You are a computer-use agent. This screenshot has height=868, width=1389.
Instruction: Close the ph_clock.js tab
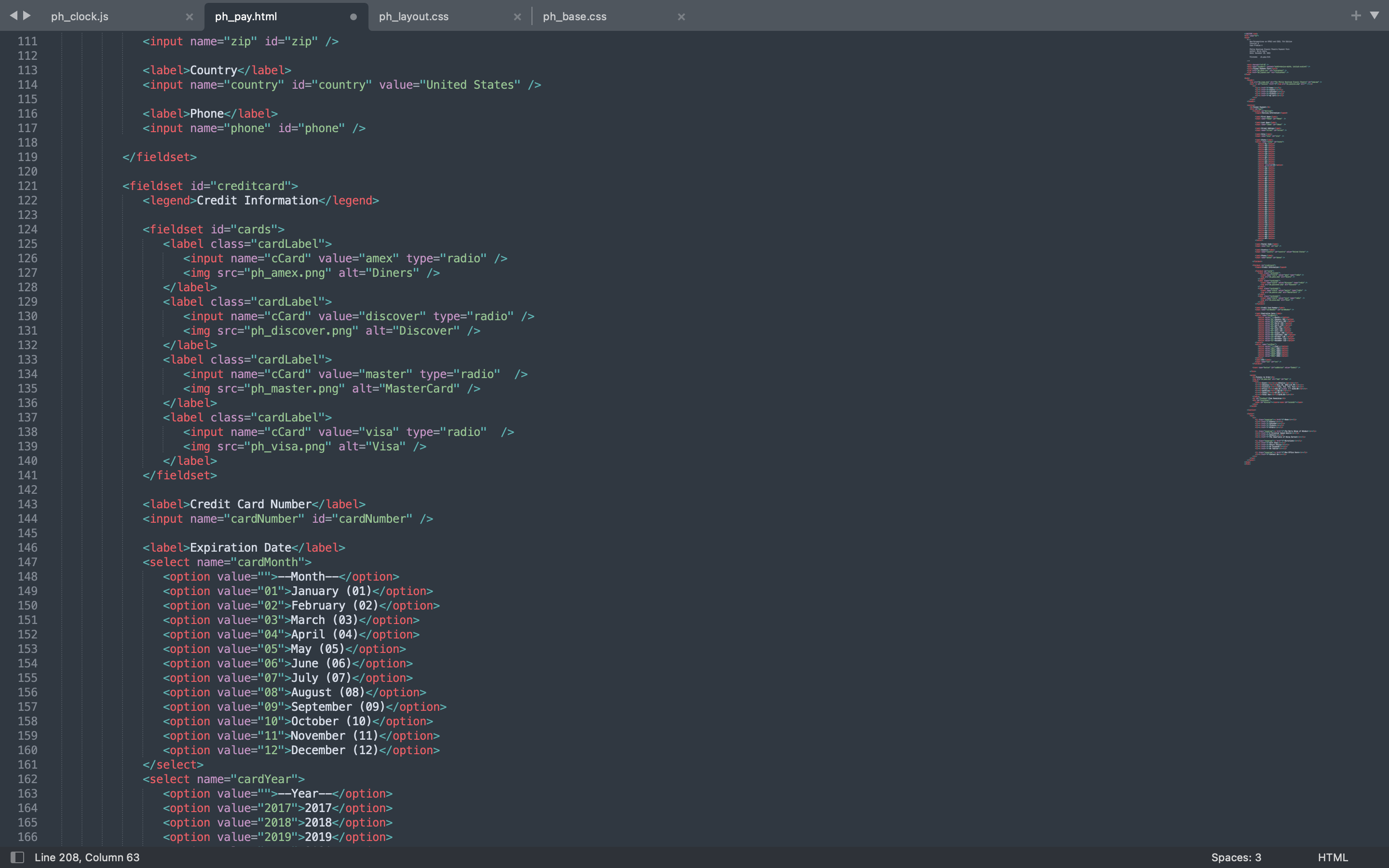[x=190, y=17]
